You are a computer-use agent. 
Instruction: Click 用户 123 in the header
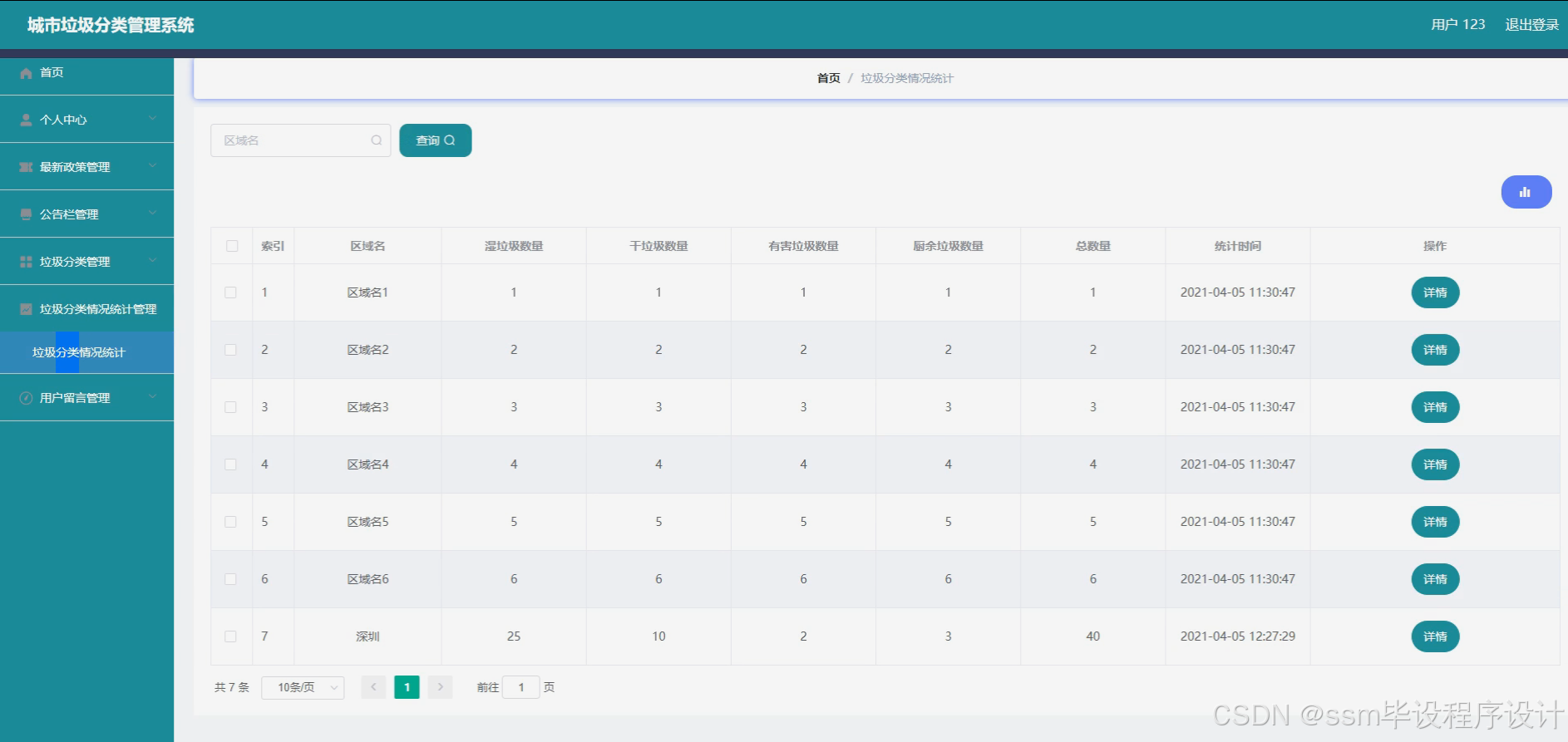click(x=1457, y=25)
